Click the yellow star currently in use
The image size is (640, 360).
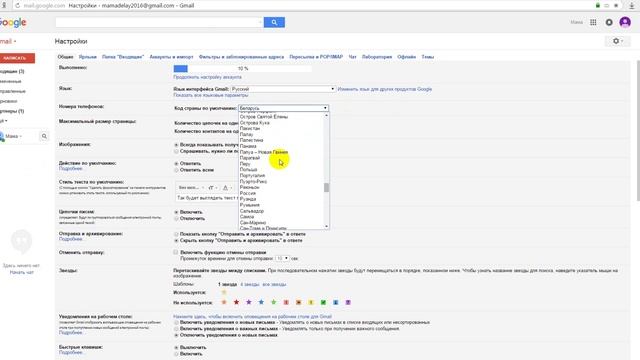click(x=224, y=292)
